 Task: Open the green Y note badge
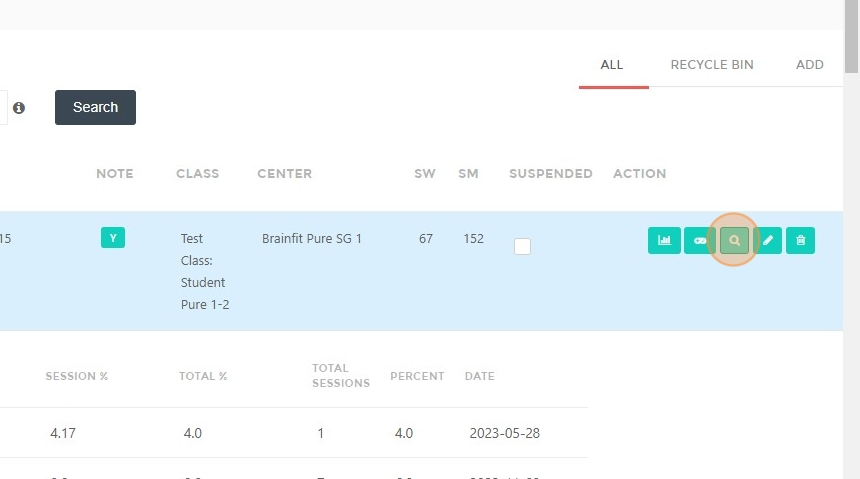click(x=113, y=238)
